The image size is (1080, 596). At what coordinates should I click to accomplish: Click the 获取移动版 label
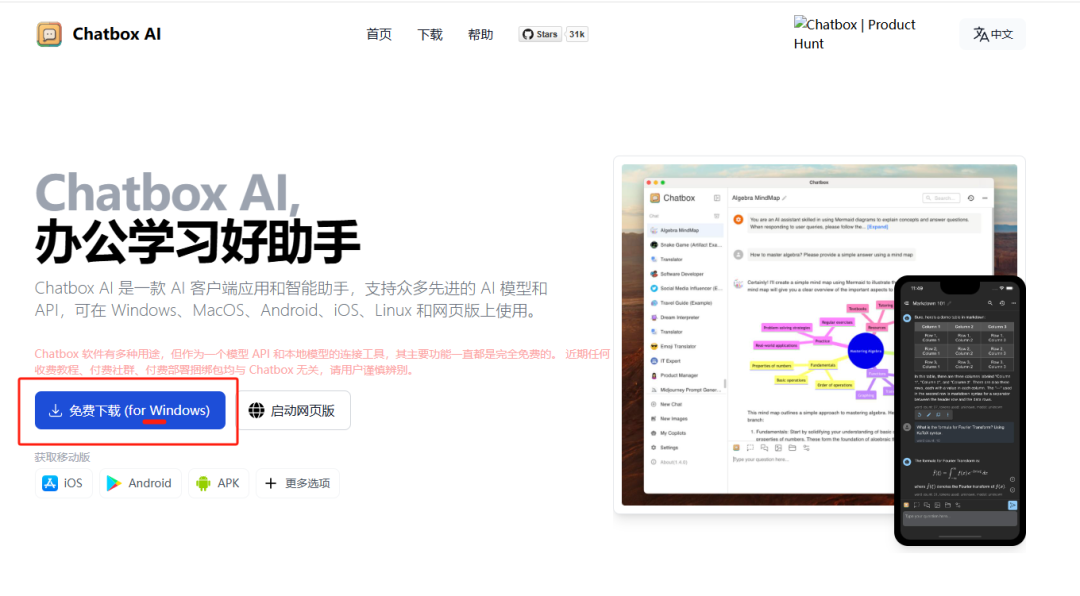coord(63,458)
